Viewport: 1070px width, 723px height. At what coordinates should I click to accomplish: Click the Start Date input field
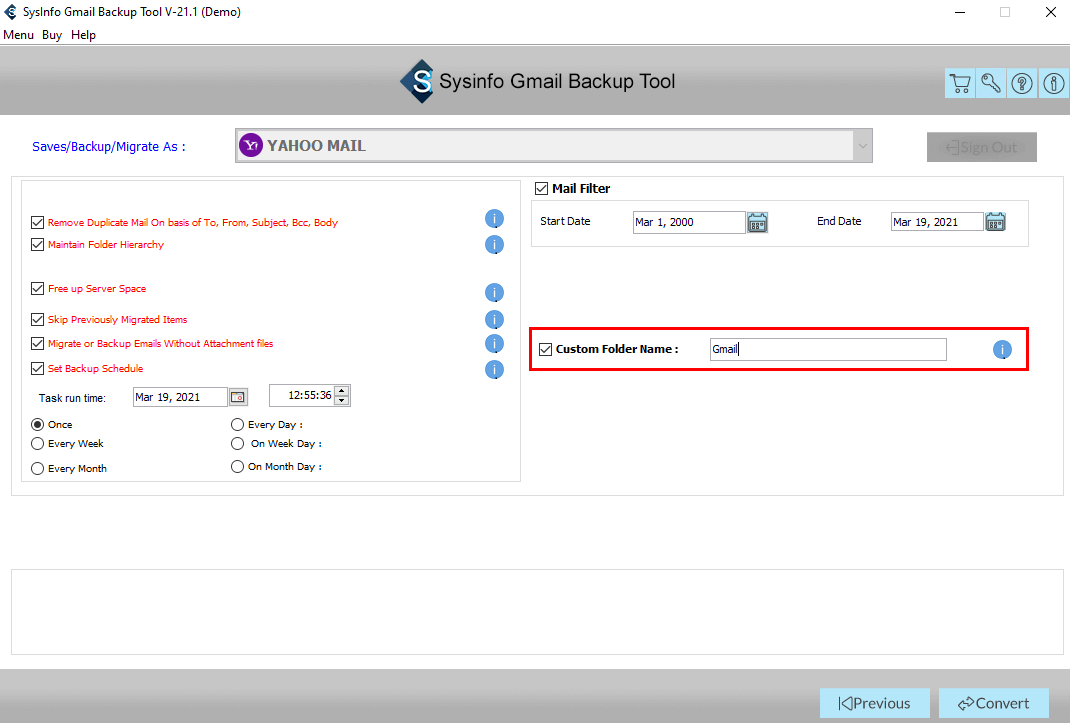tap(689, 223)
